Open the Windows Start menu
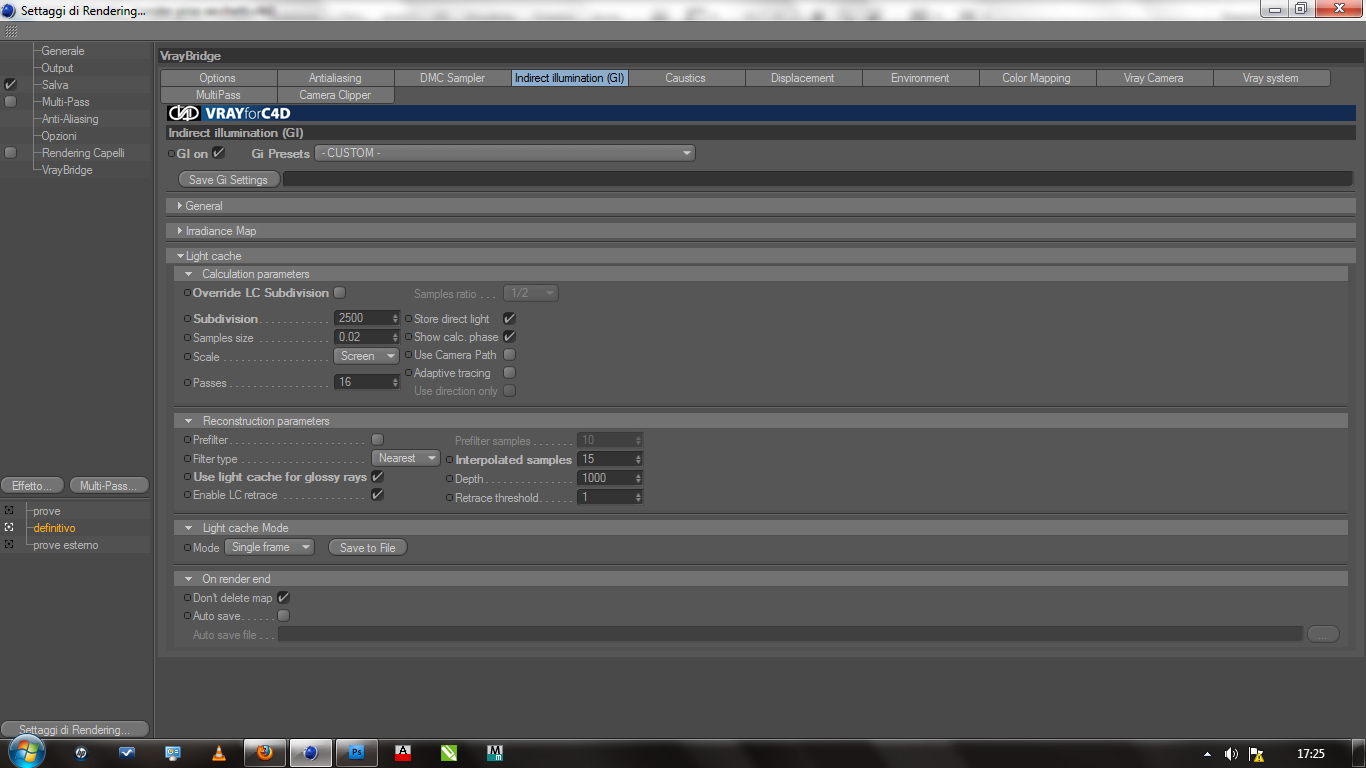Image resolution: width=1366 pixels, height=768 pixels. click(26, 752)
